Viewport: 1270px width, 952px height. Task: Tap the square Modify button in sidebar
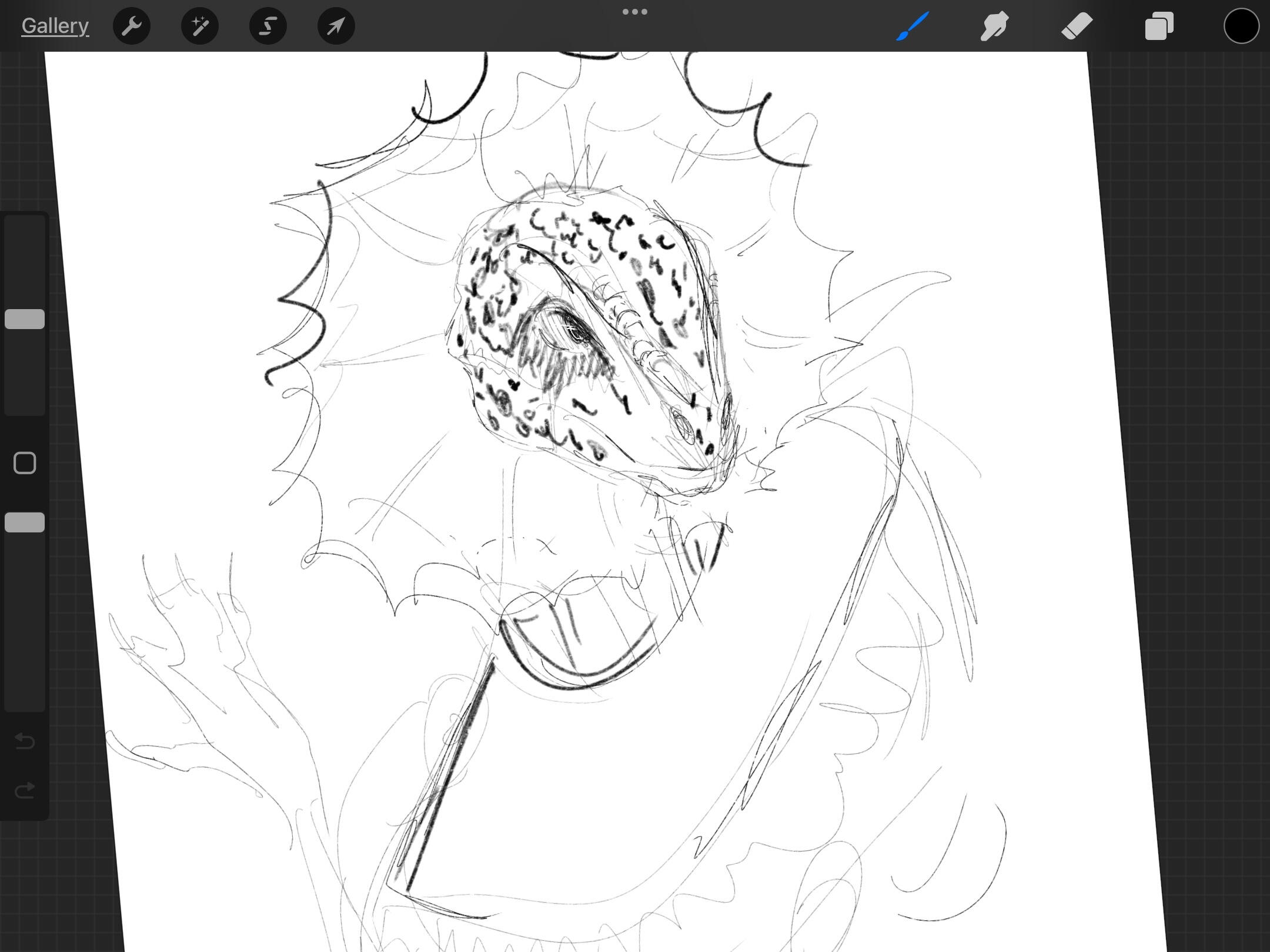25,463
